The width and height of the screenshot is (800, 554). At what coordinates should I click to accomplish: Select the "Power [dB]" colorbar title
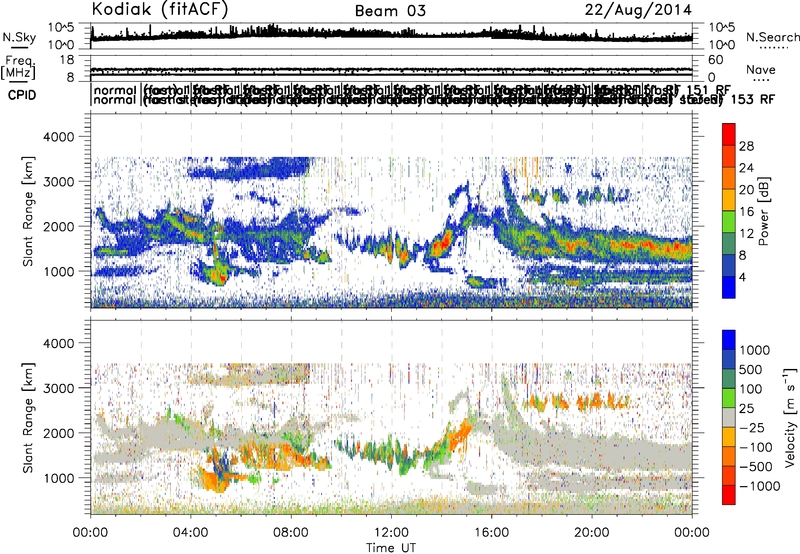point(764,211)
